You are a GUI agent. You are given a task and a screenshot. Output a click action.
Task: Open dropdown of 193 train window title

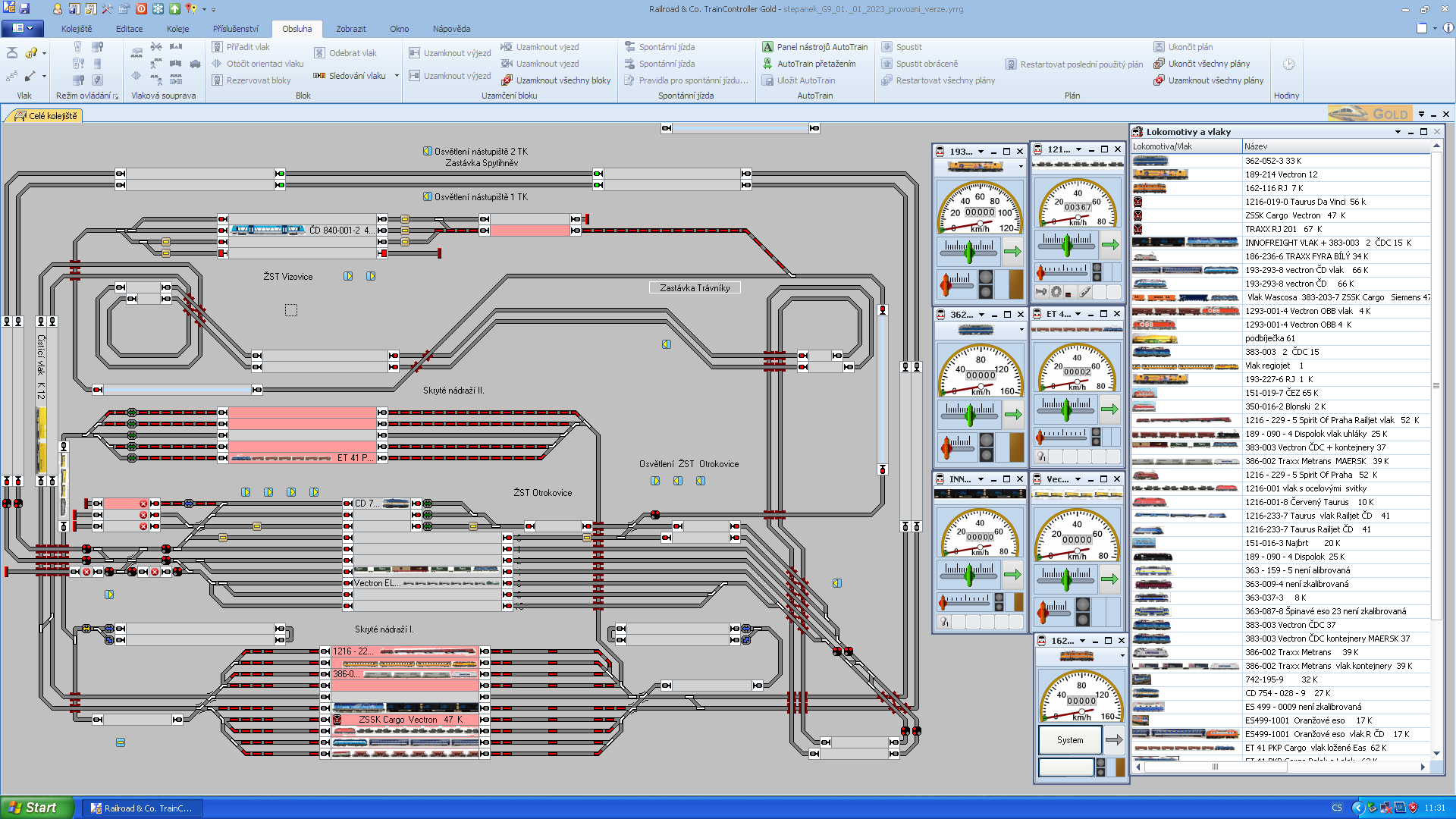click(981, 152)
